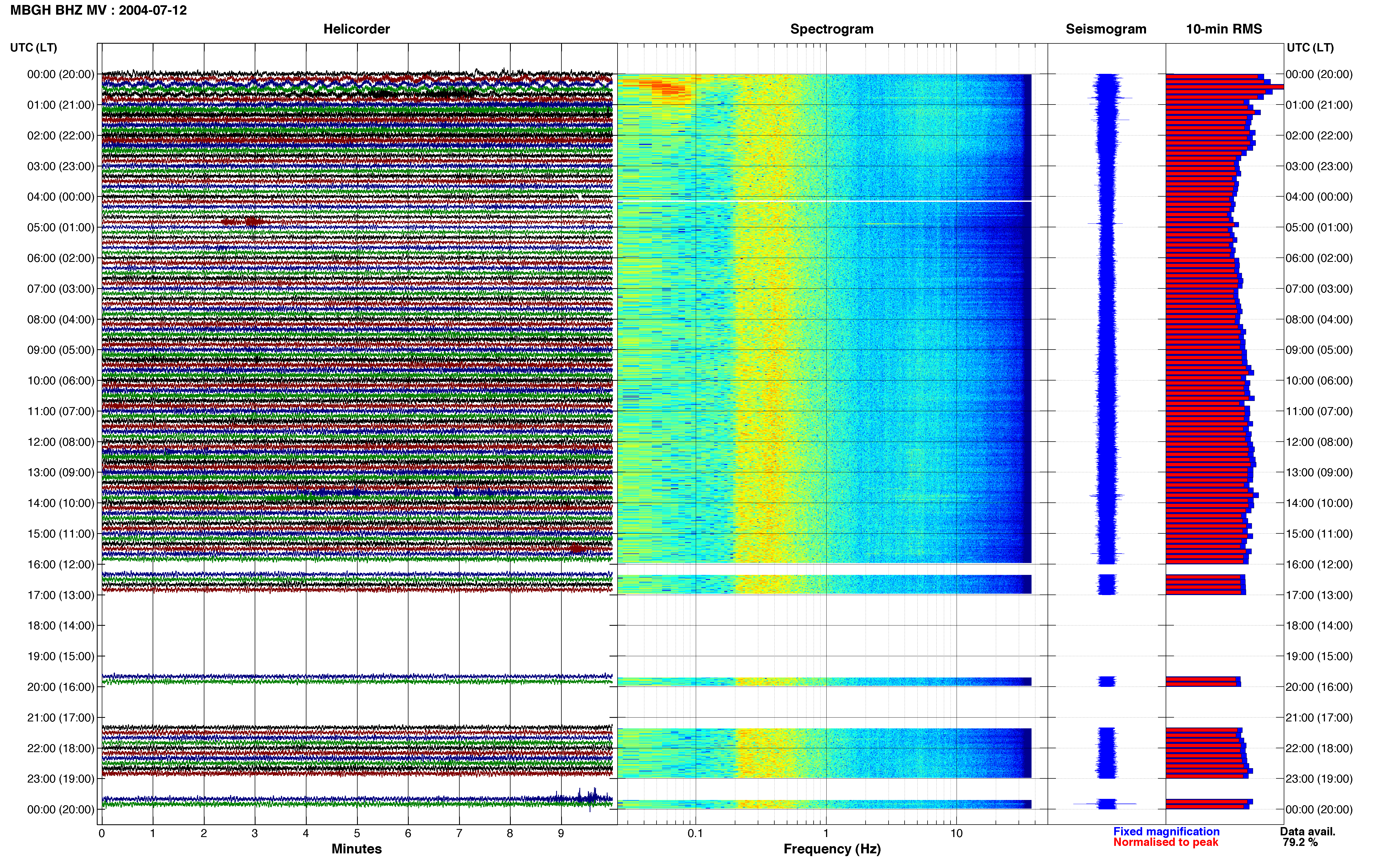Click left time label '13:00 (09:00)'
Screen dimensions: 1388x868
(x=61, y=473)
